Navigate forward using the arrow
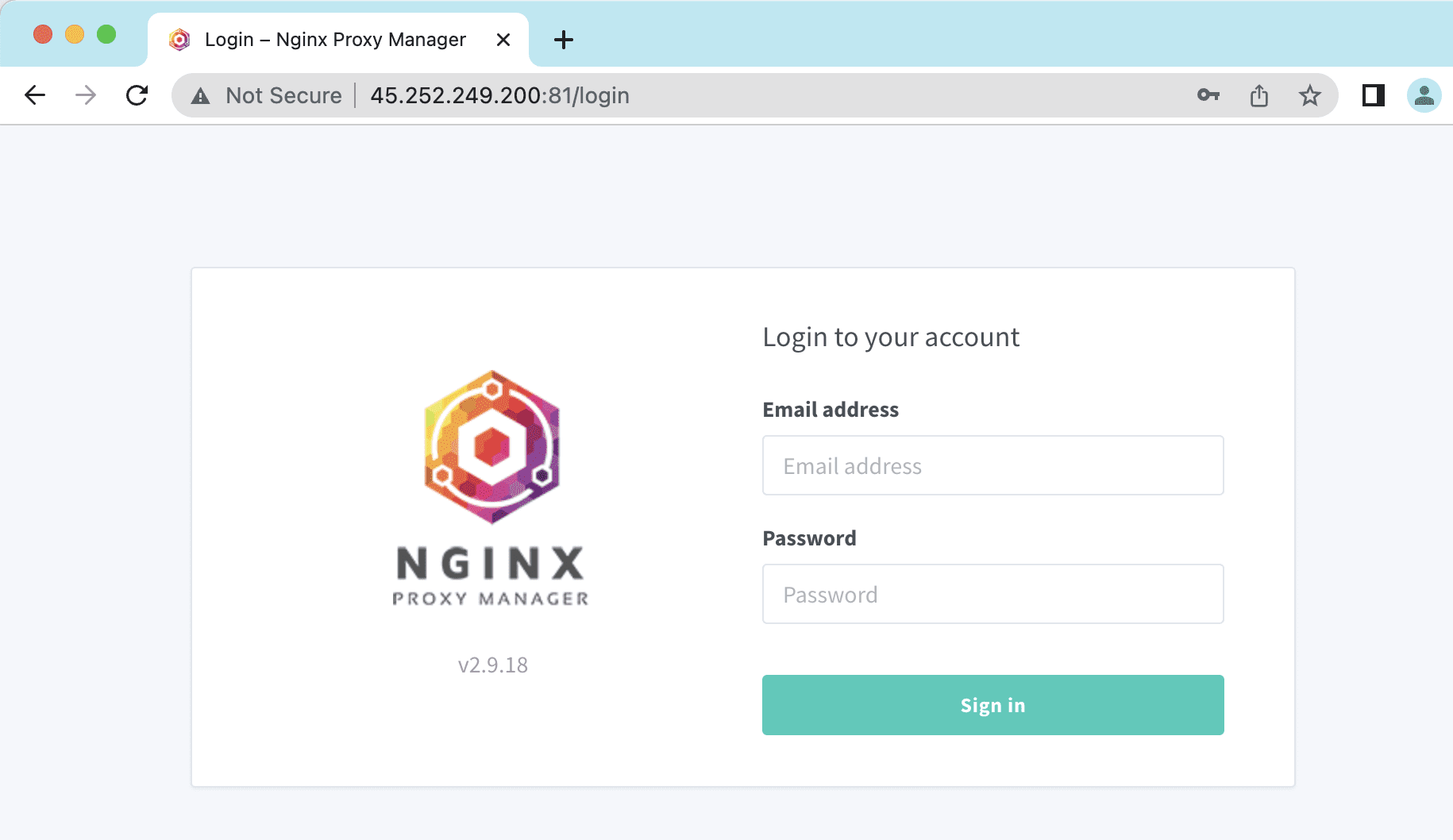The height and width of the screenshot is (840, 1453). click(x=85, y=95)
